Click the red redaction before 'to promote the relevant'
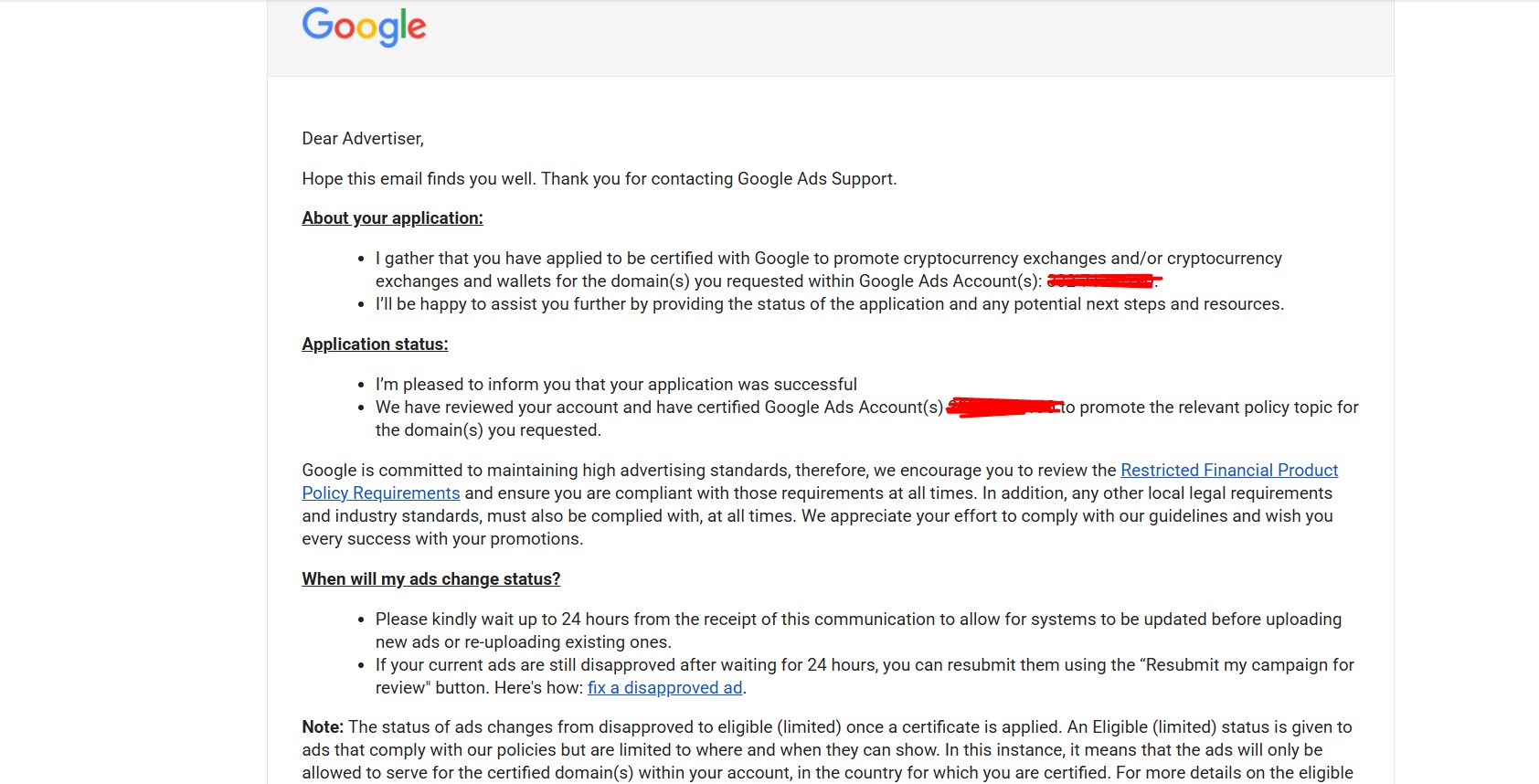 tap(1003, 407)
